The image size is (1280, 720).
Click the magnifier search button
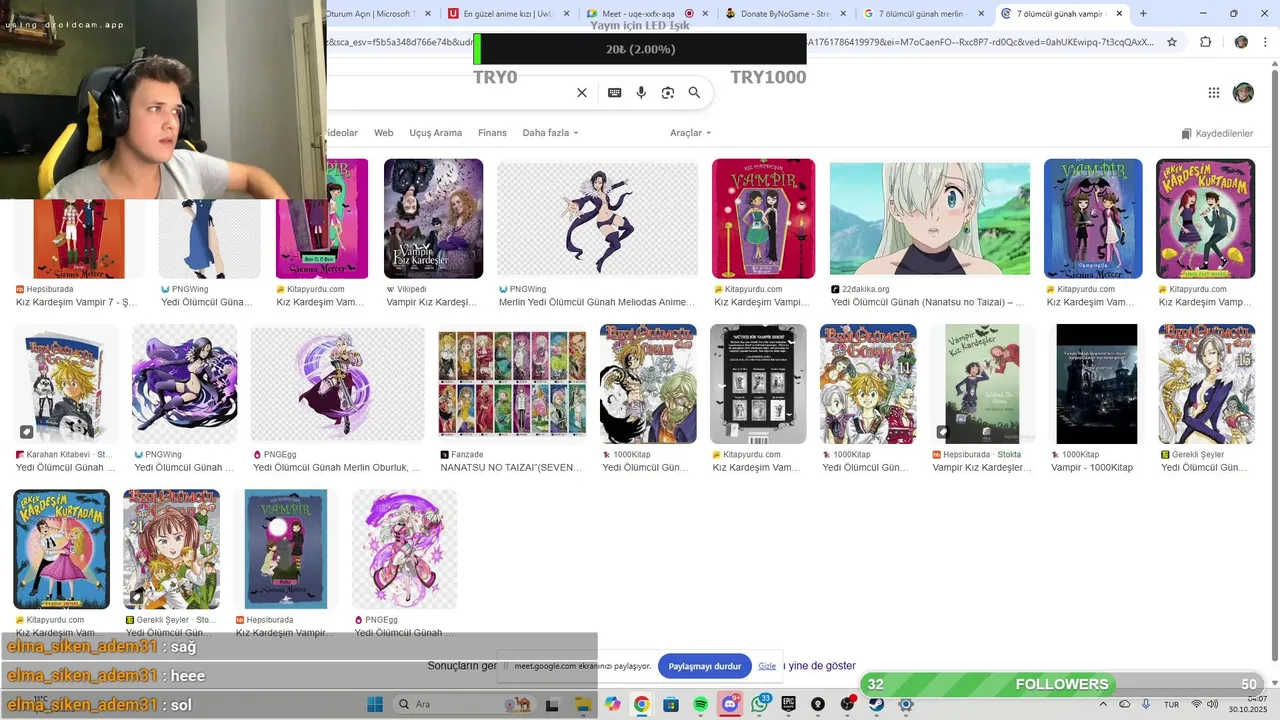[x=694, y=93]
